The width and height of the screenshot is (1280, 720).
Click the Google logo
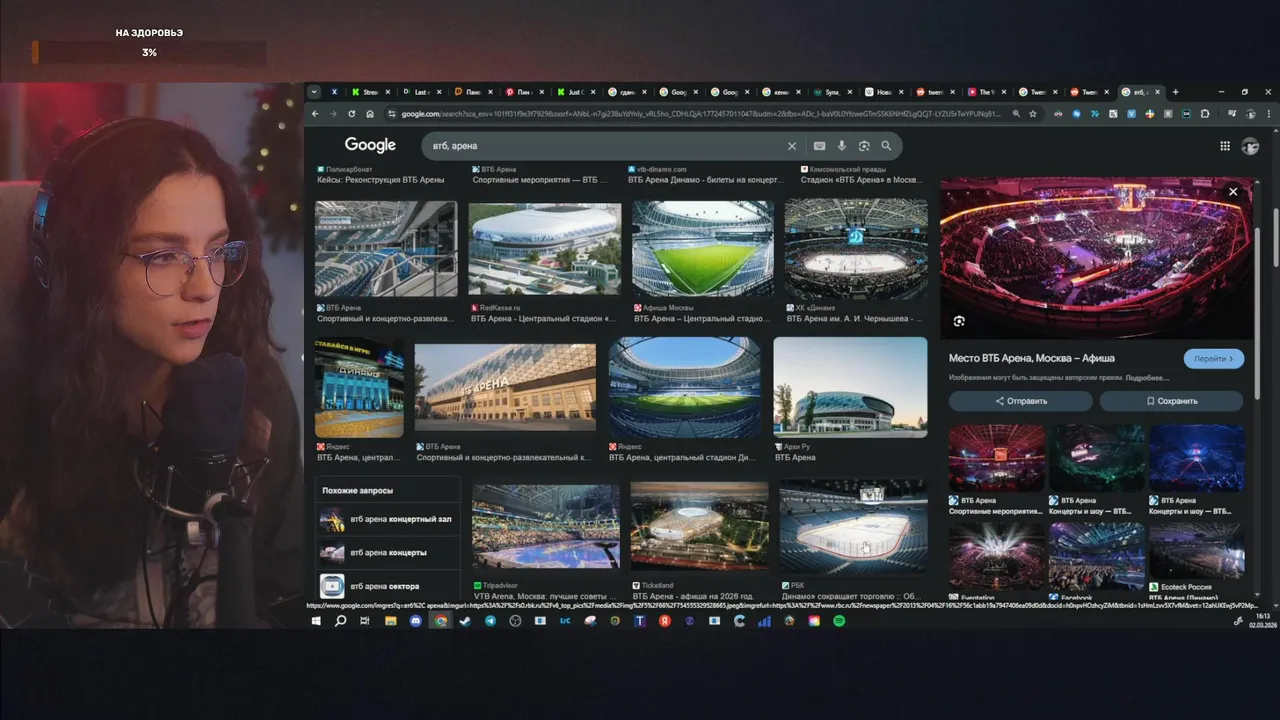370,146
